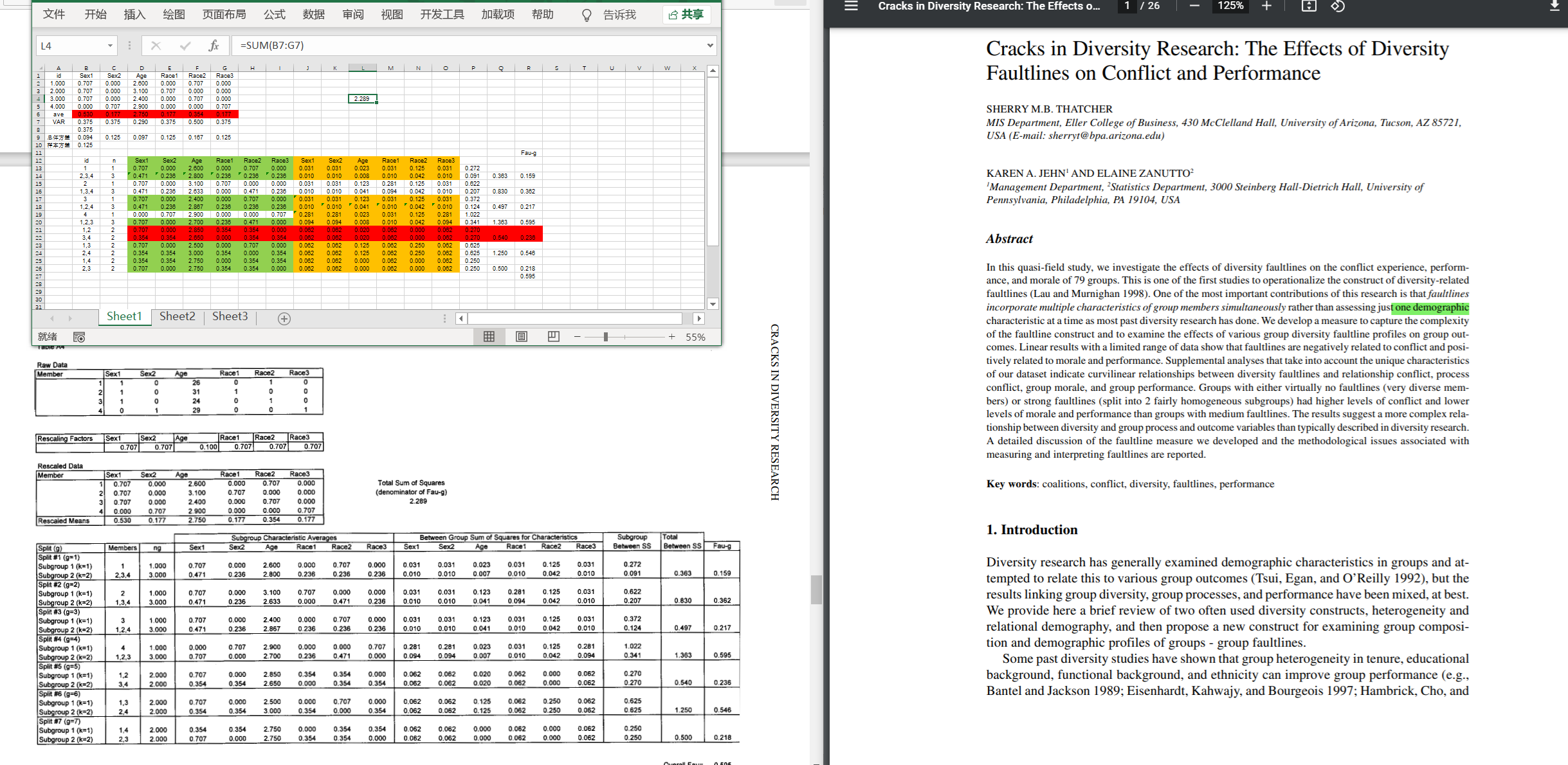Expand the formula bar with its chevron
This screenshot has width=1568, height=765.
pos(710,46)
